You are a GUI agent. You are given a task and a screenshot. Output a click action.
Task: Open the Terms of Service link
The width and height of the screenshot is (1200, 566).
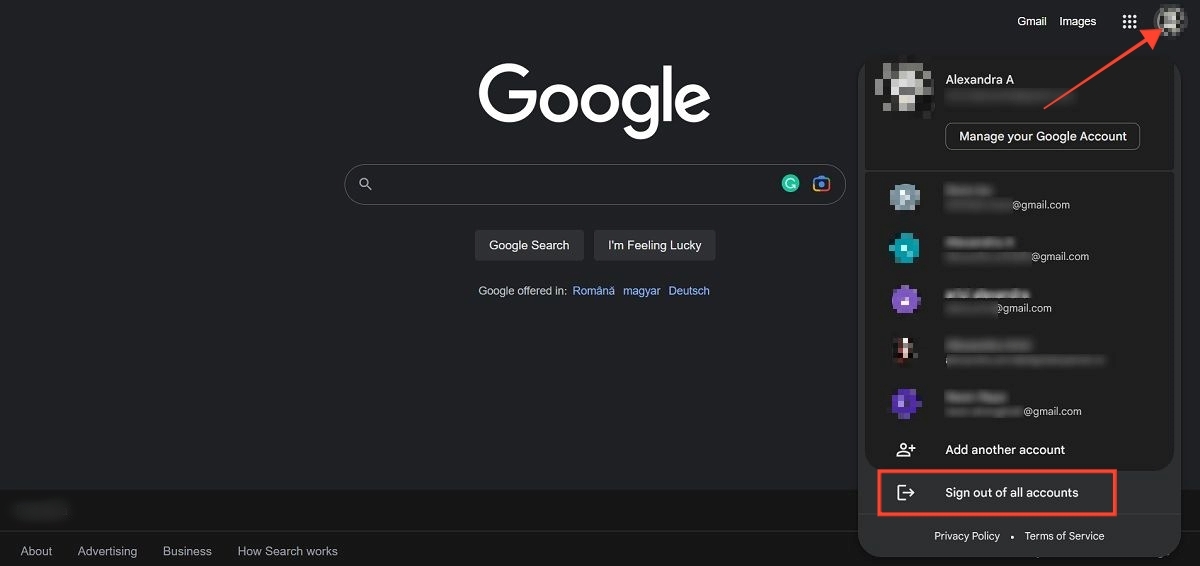(x=1064, y=536)
